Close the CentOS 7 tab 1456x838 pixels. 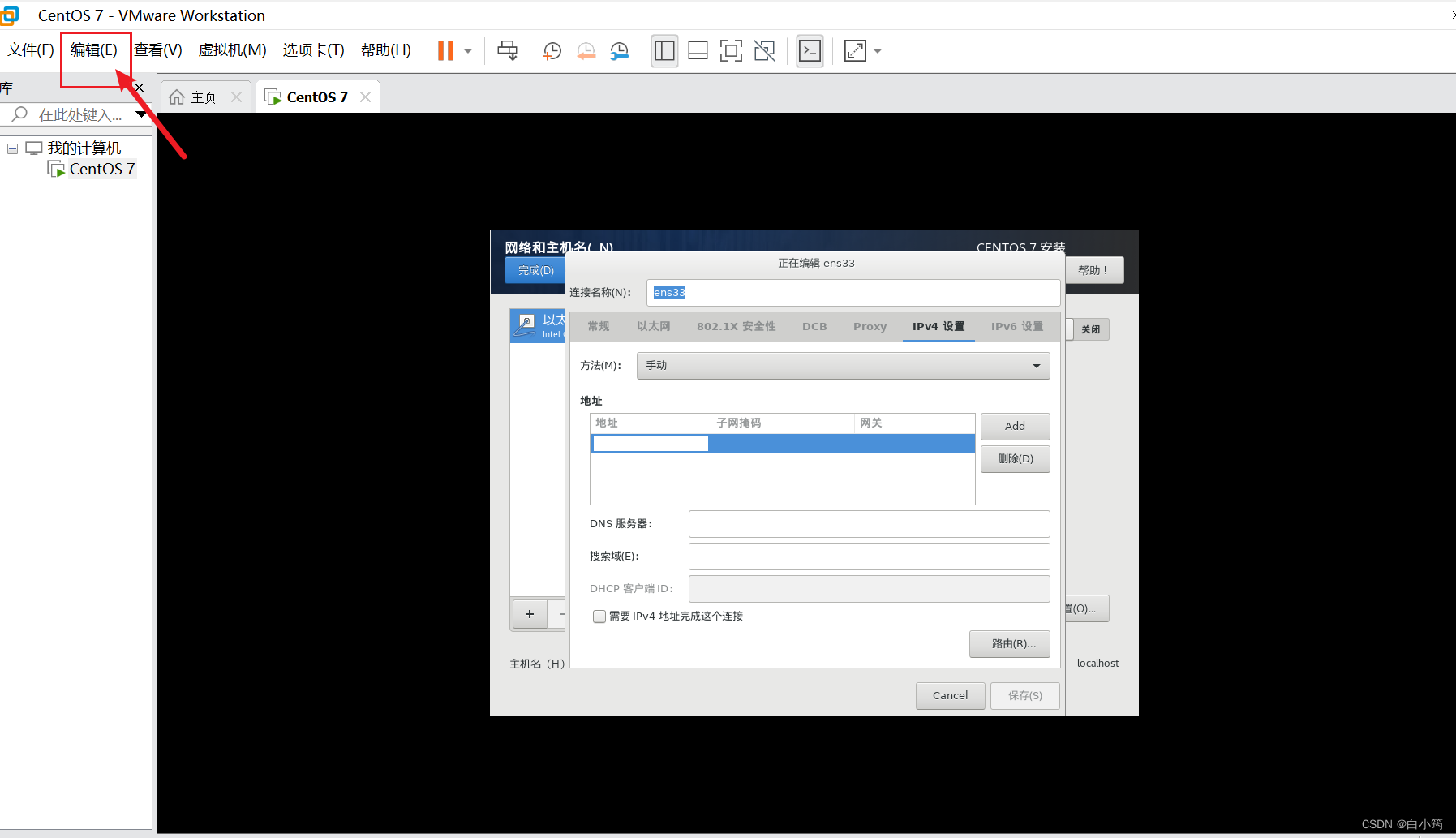pos(366,97)
